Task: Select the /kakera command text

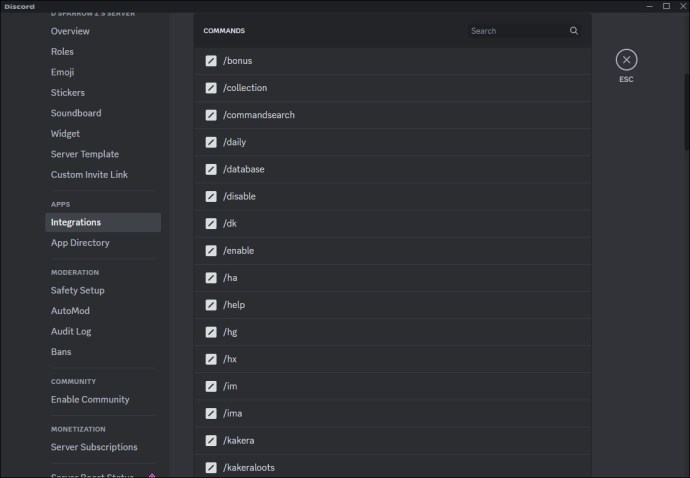Action: [239, 441]
